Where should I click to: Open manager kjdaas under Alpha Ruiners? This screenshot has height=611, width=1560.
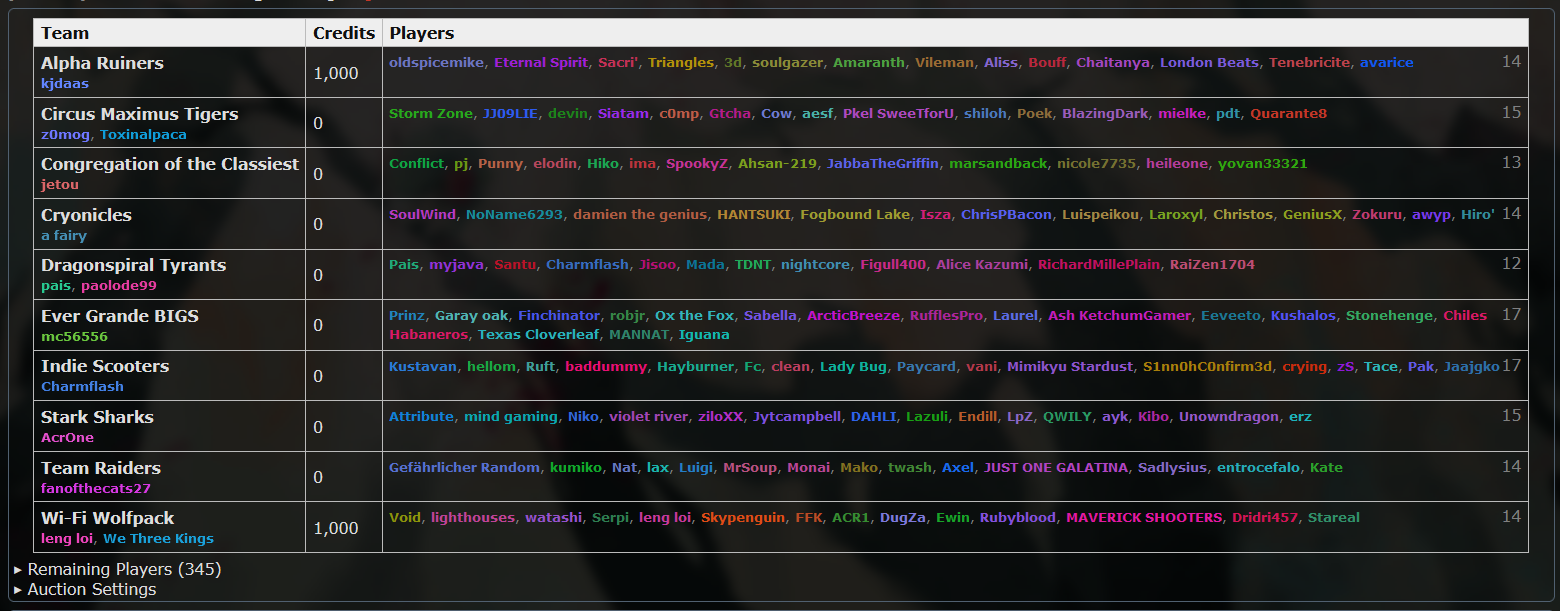click(x=65, y=84)
